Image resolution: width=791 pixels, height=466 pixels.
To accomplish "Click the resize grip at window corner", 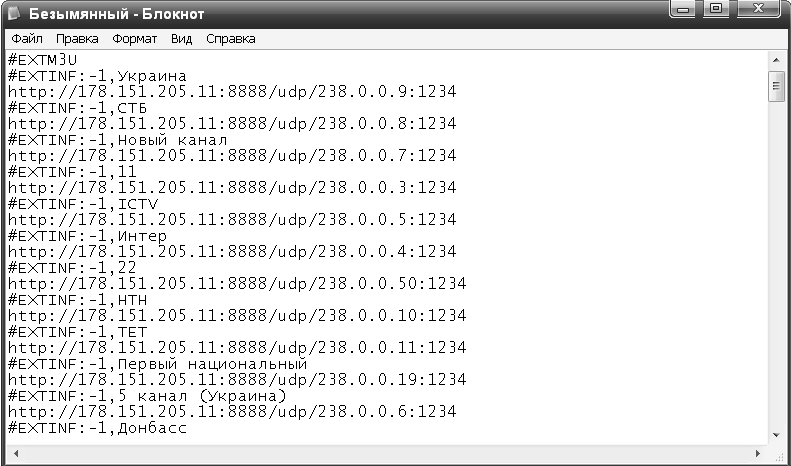I will point(777,455).
